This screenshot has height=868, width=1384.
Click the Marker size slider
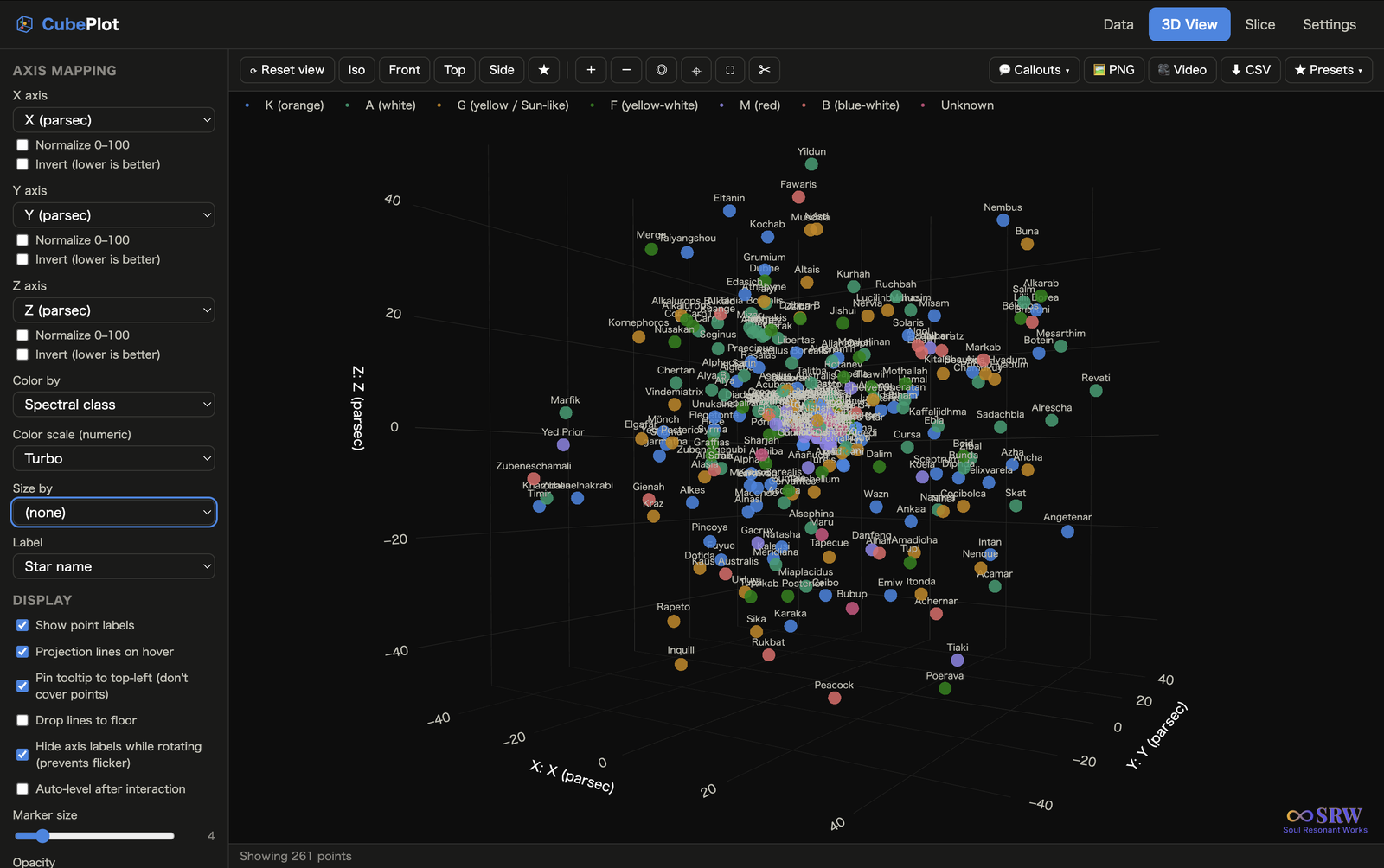(94, 836)
